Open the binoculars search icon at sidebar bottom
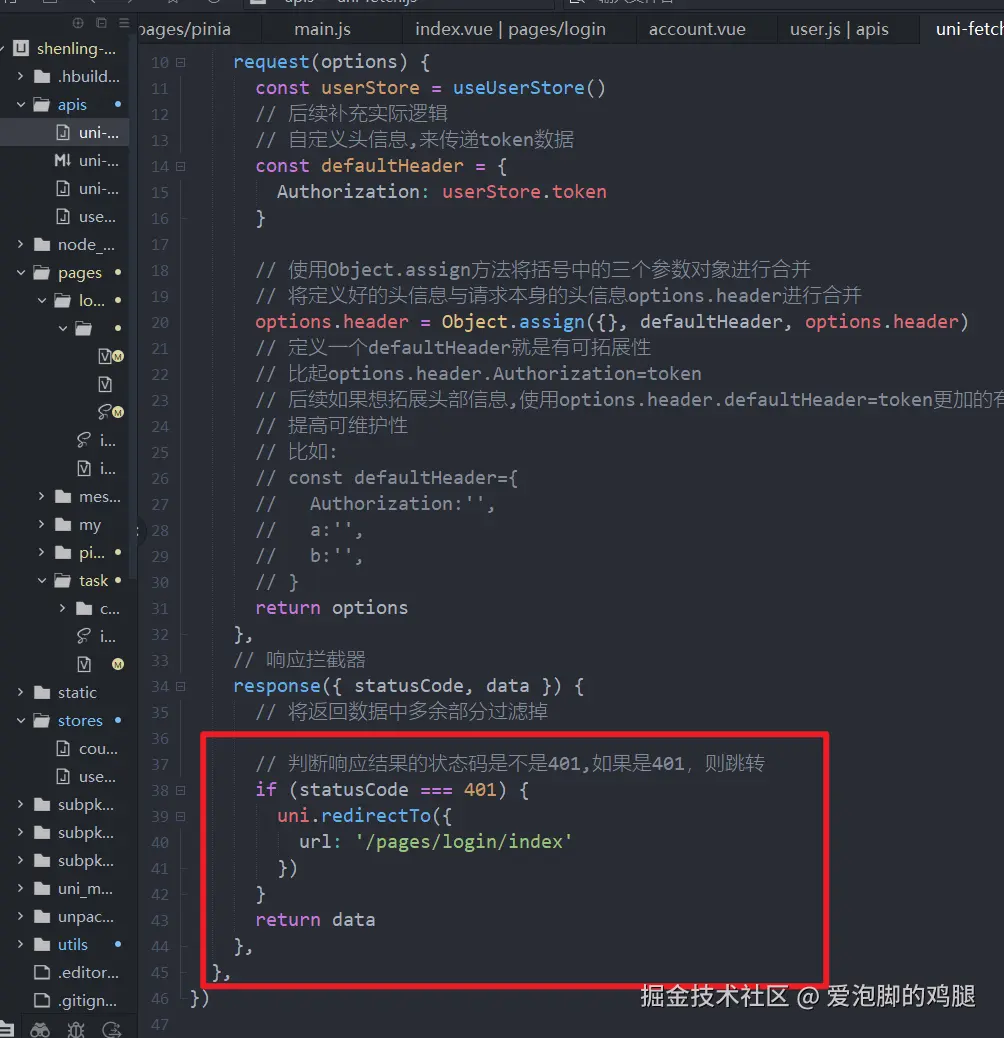The image size is (1004, 1038). (40, 1029)
